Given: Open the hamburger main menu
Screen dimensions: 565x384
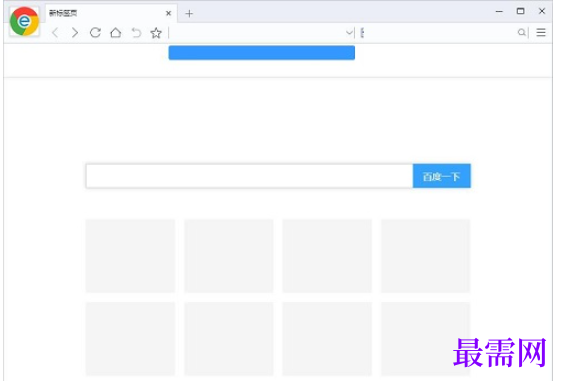Looking at the screenshot, I should tap(541, 33).
